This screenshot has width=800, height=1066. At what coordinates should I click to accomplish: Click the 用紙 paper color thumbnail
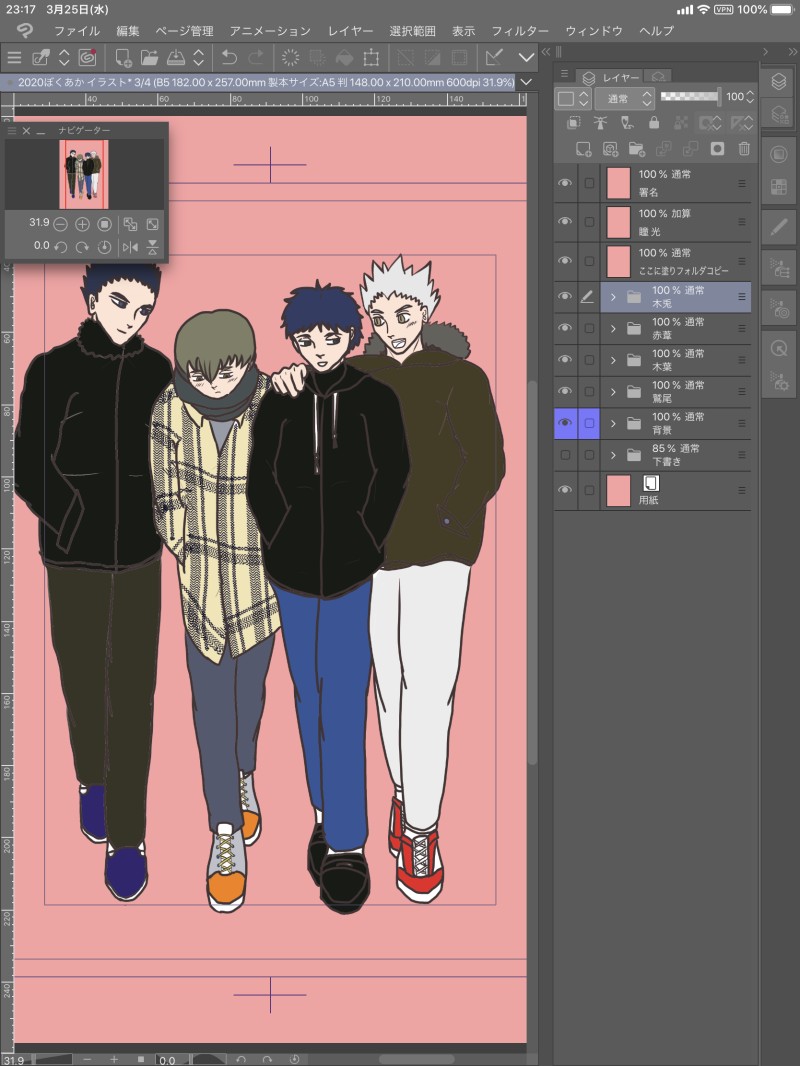(618, 490)
